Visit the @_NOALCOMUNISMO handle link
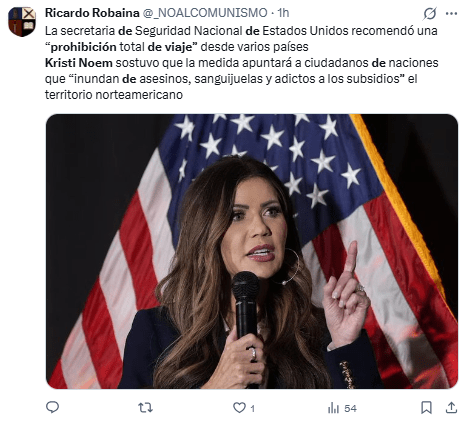Screen dimensions: 471x422 205,13
